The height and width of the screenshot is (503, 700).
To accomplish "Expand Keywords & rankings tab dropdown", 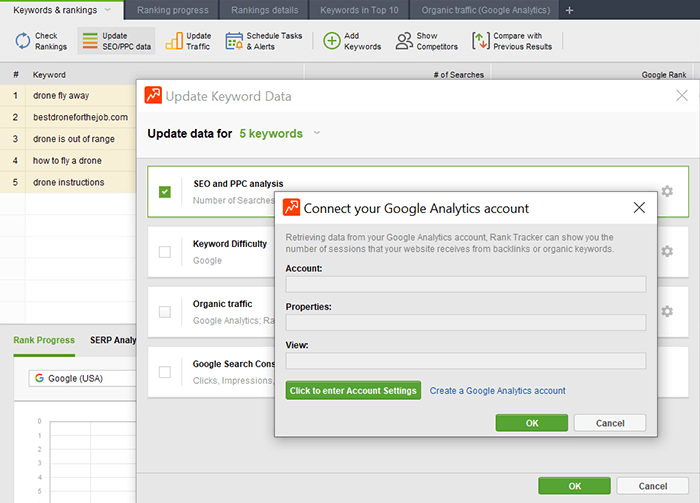I will pos(108,10).
